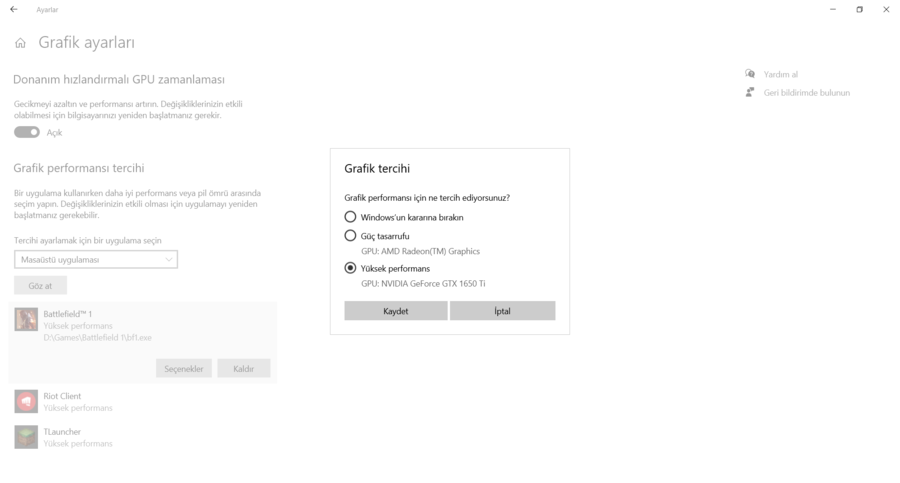The height and width of the screenshot is (483, 900).
Task: Open the Yardım al link
Action: pos(781,74)
